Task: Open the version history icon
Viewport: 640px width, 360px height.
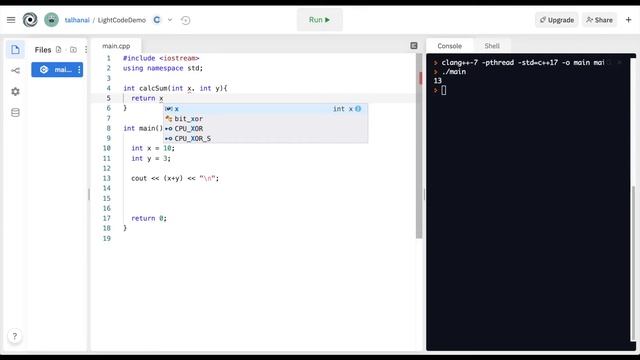Action: 185,20
